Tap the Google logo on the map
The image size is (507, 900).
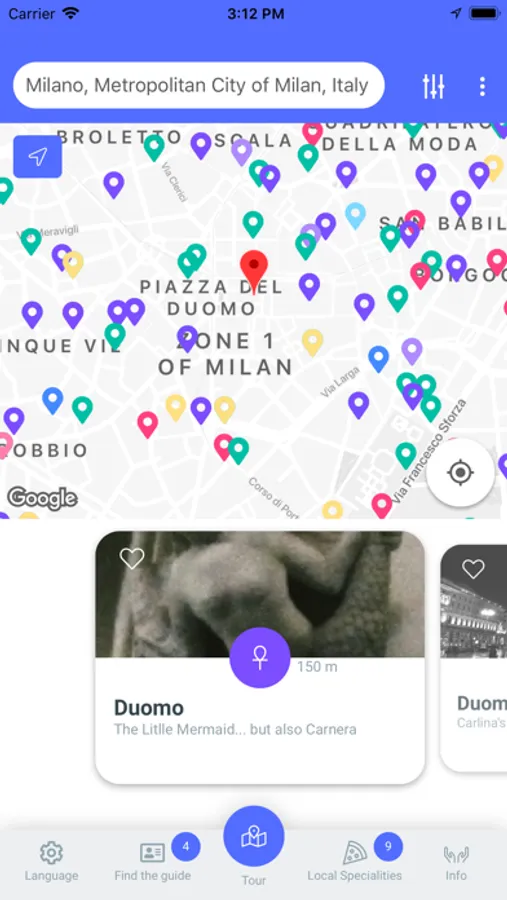(x=42, y=499)
